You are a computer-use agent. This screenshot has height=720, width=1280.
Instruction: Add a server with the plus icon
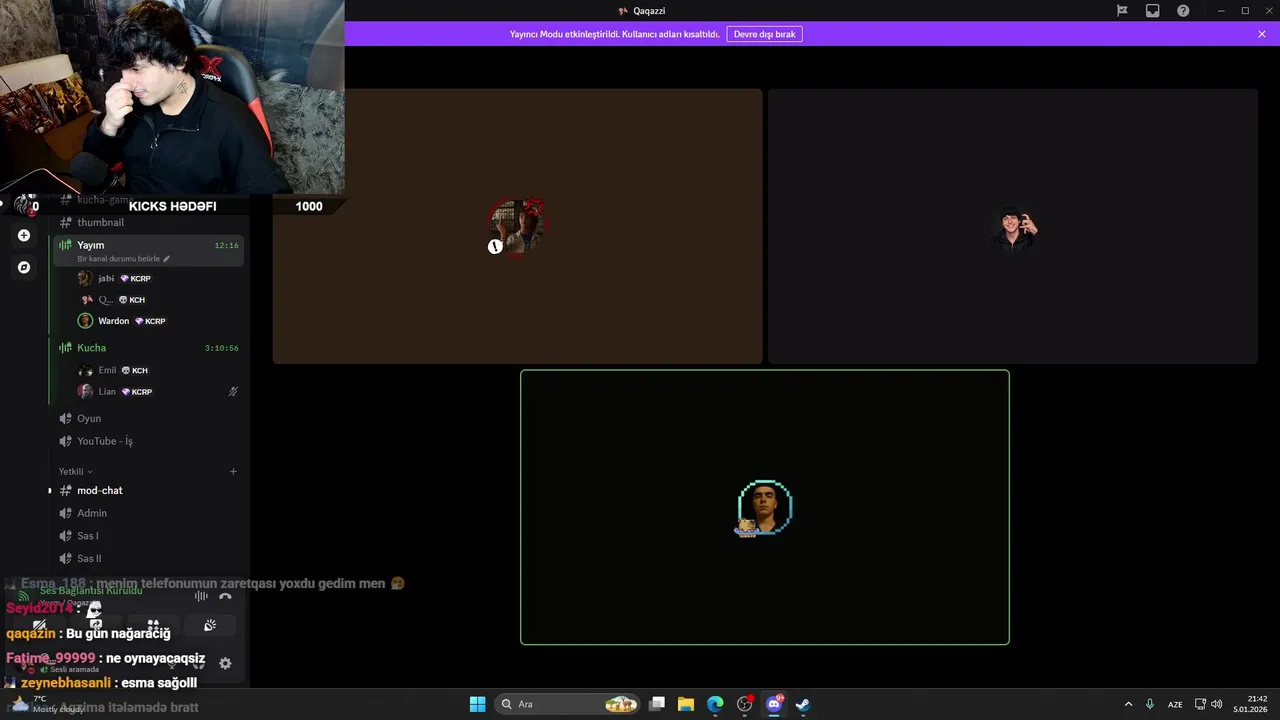(x=24, y=236)
